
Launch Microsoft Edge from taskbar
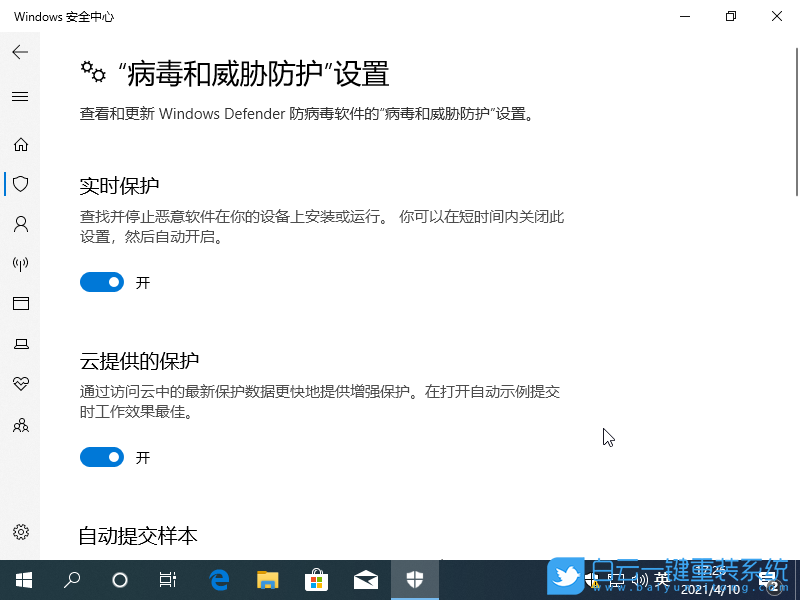point(217,578)
